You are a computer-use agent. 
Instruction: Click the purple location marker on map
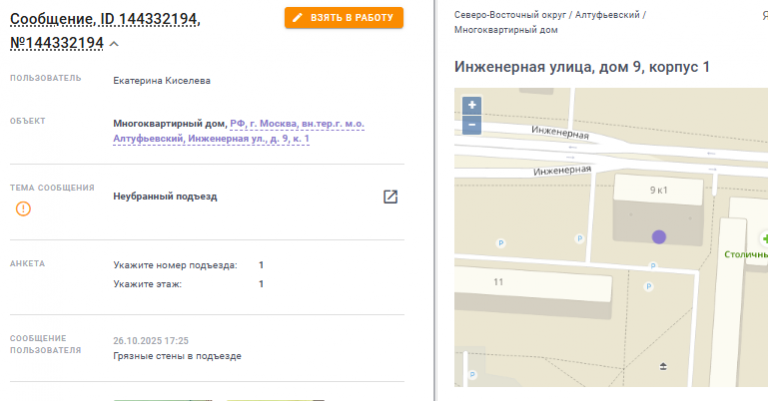tap(659, 237)
